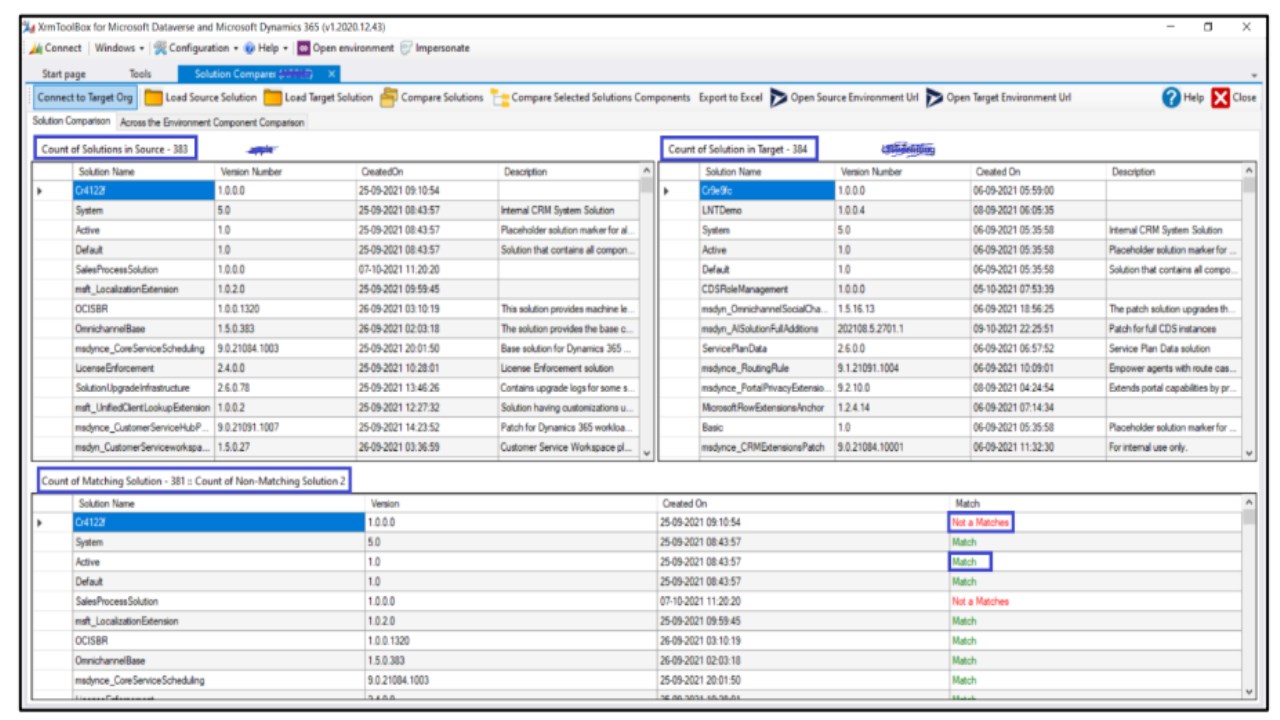
Task: Open the Configuration dropdown in the top bar
Action: coord(196,48)
